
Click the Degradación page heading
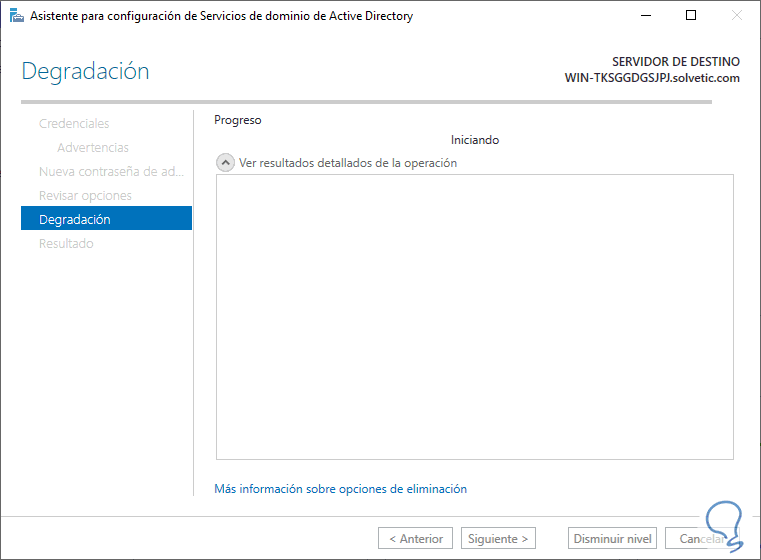(x=85, y=71)
